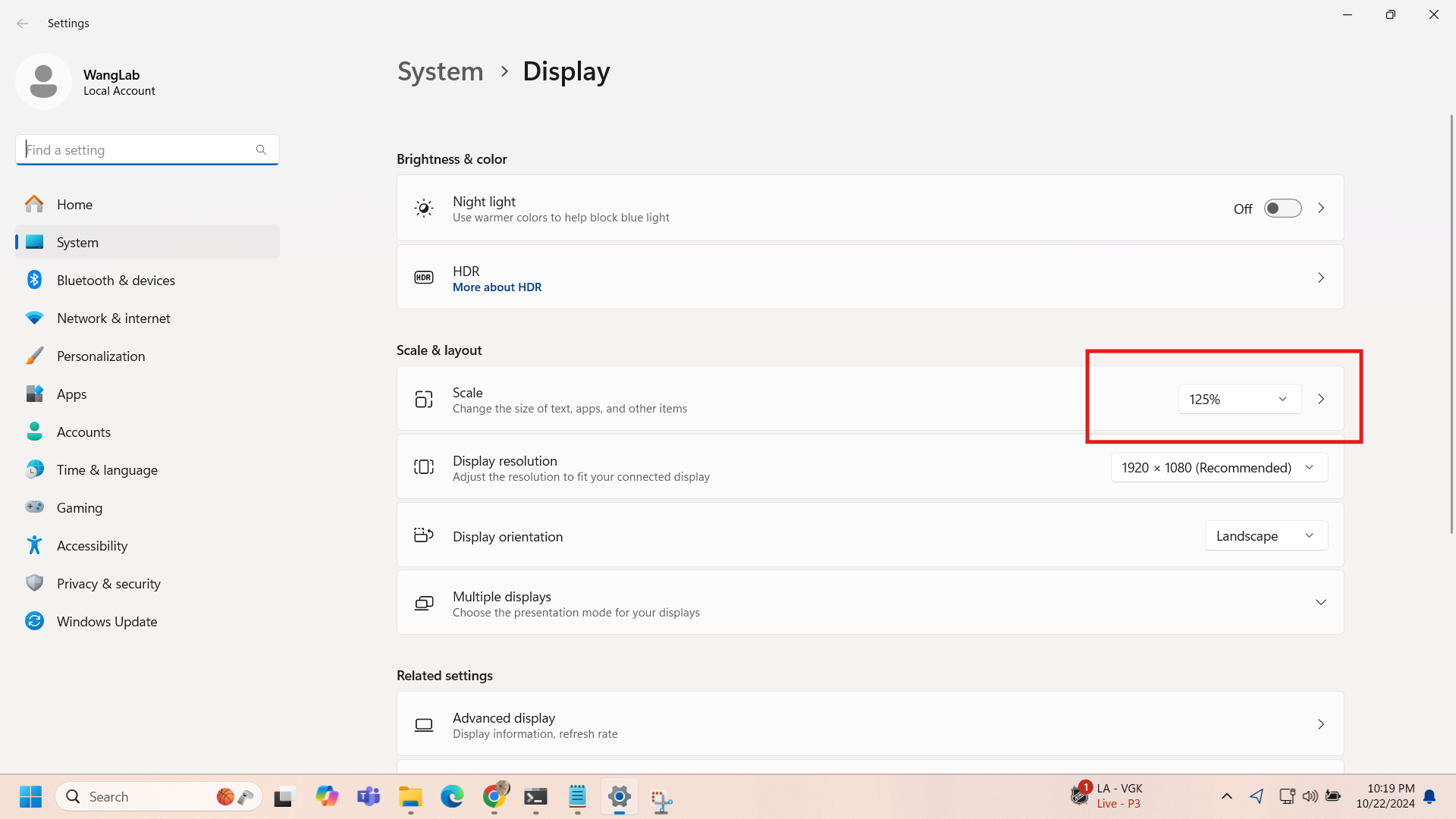The image size is (1456, 819).
Task: Open the Scale 125% dropdown
Action: (x=1239, y=399)
